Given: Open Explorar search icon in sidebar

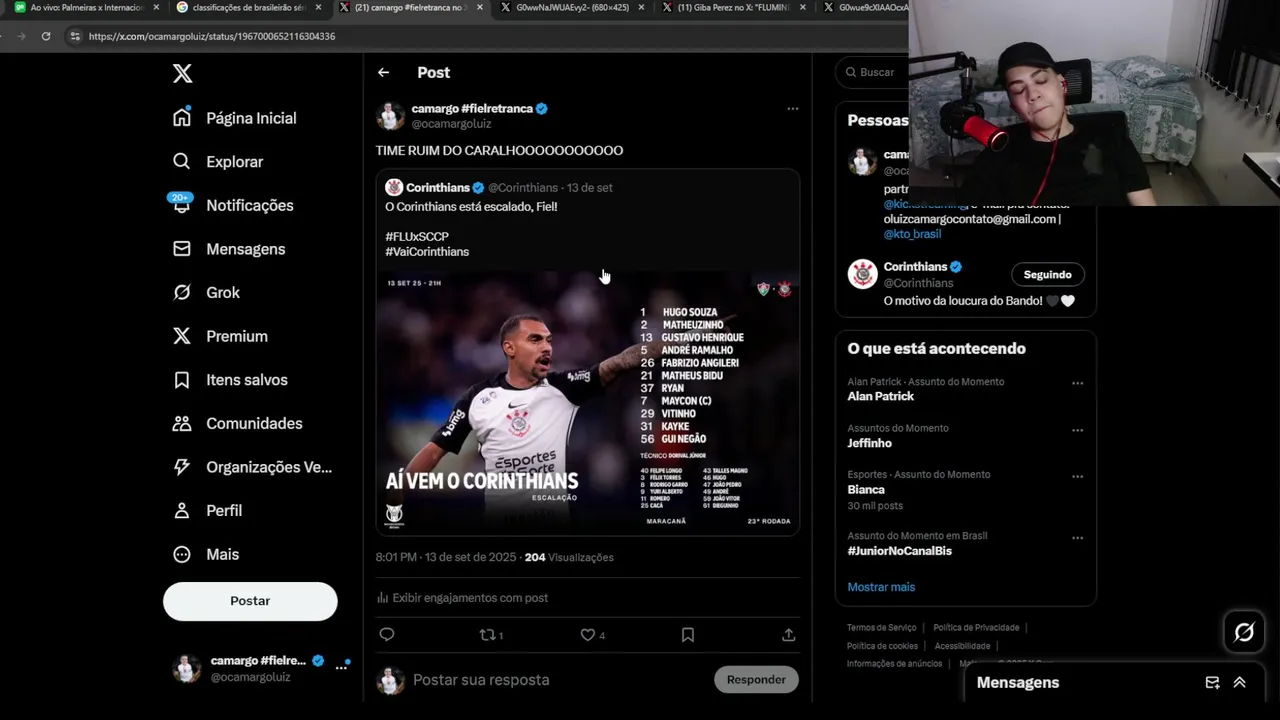Looking at the screenshot, I should [181, 161].
